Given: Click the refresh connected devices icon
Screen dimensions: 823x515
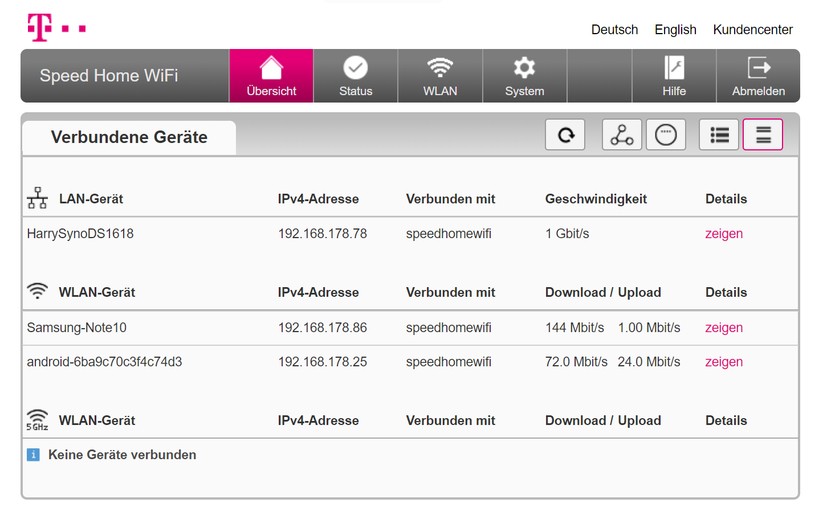Looking at the screenshot, I should pos(565,135).
